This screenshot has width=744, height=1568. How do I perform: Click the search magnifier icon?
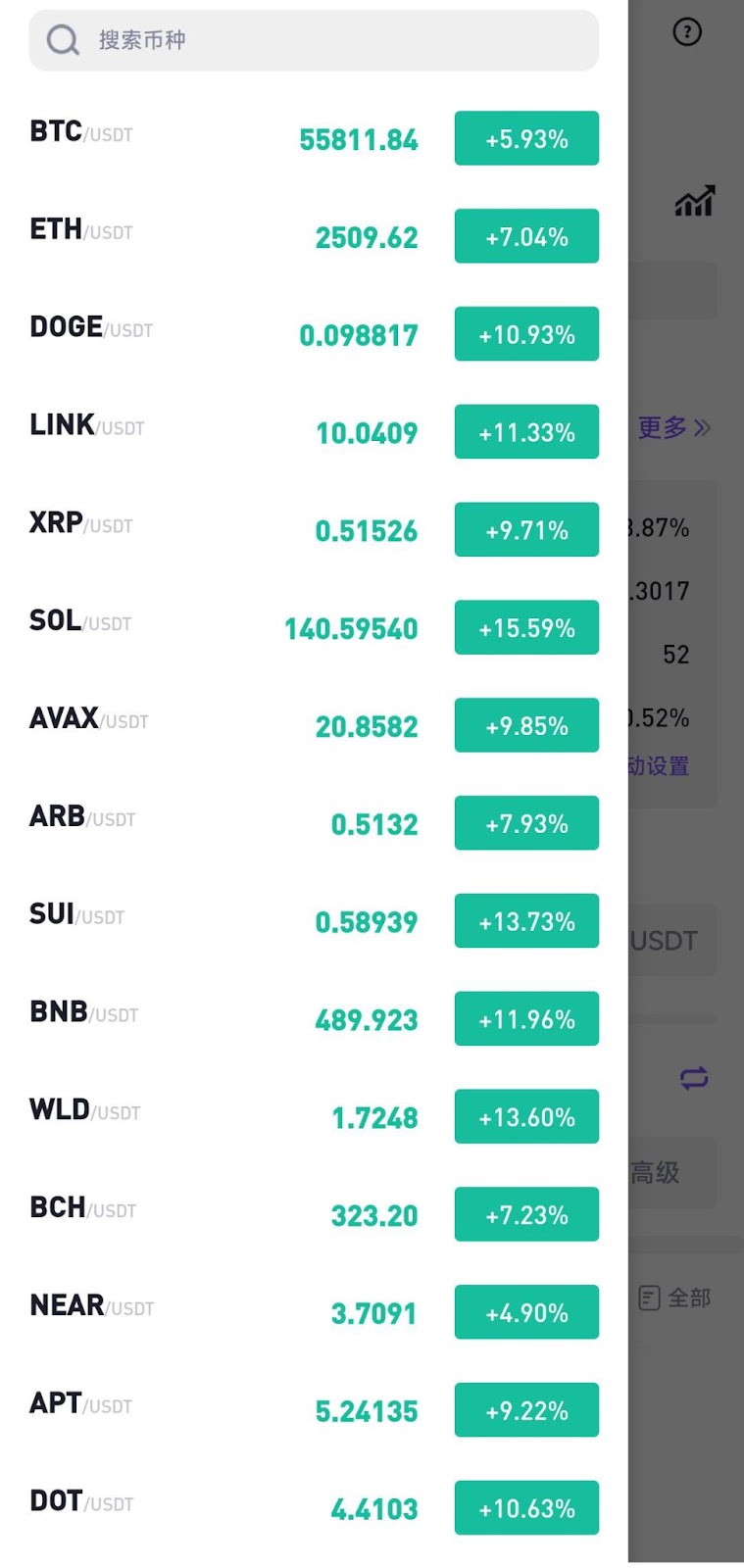[63, 40]
